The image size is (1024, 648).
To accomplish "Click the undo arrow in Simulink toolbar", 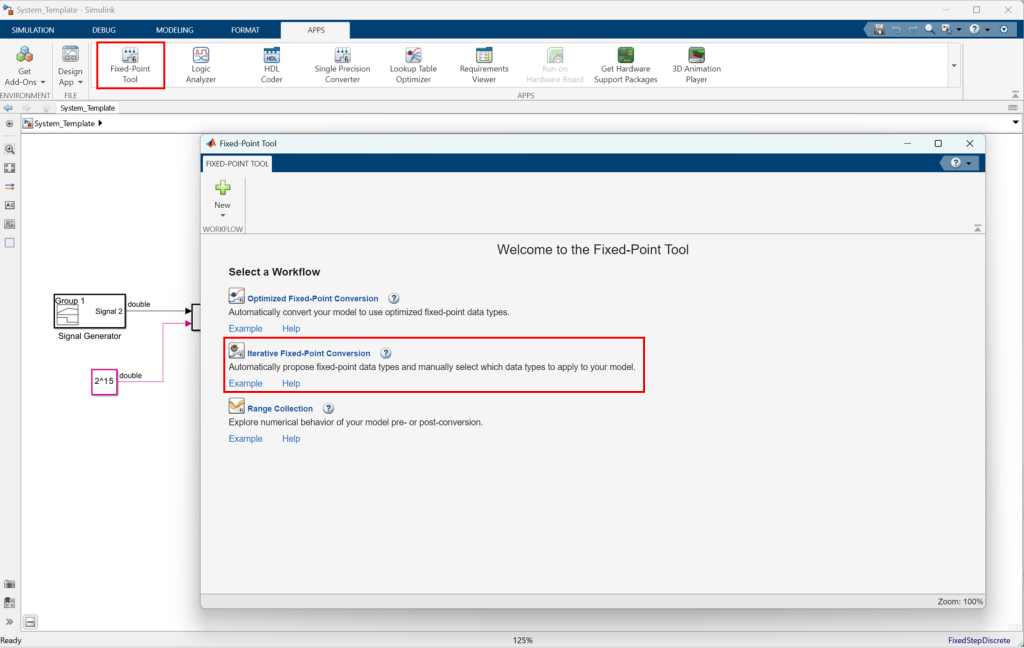I will coord(896,29).
